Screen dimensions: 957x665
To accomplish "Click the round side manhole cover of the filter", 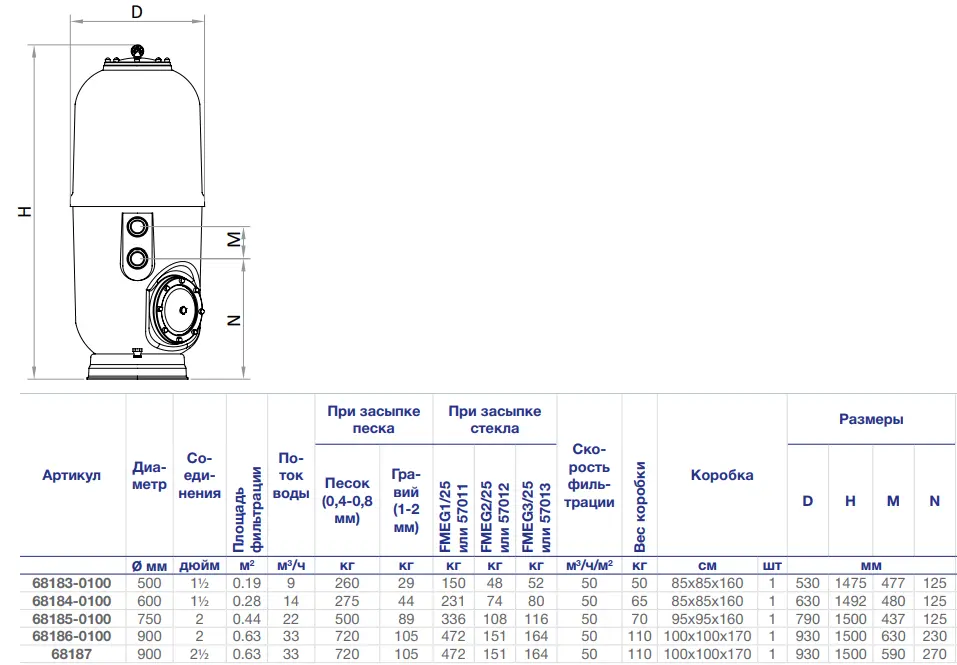I will (178, 310).
